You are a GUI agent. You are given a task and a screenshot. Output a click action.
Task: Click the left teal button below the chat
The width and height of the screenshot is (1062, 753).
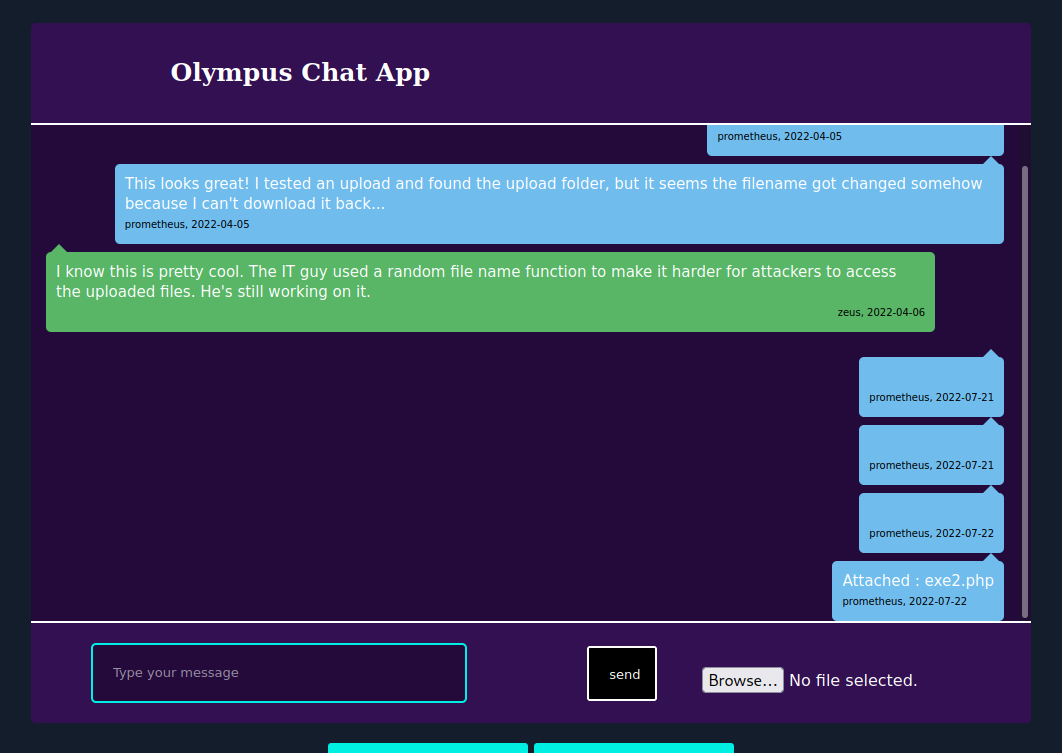point(427,749)
